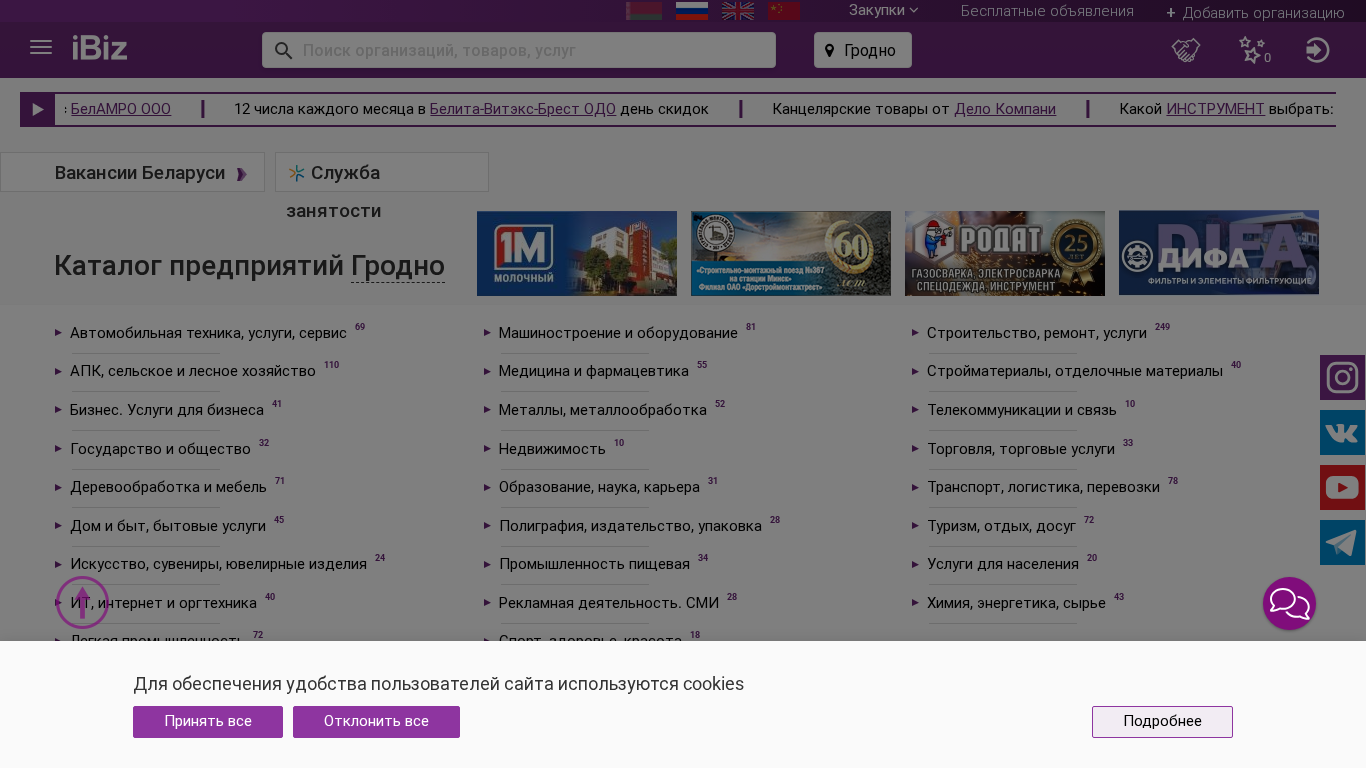Open the Строительно-монтажный поезд banner

(x=791, y=253)
